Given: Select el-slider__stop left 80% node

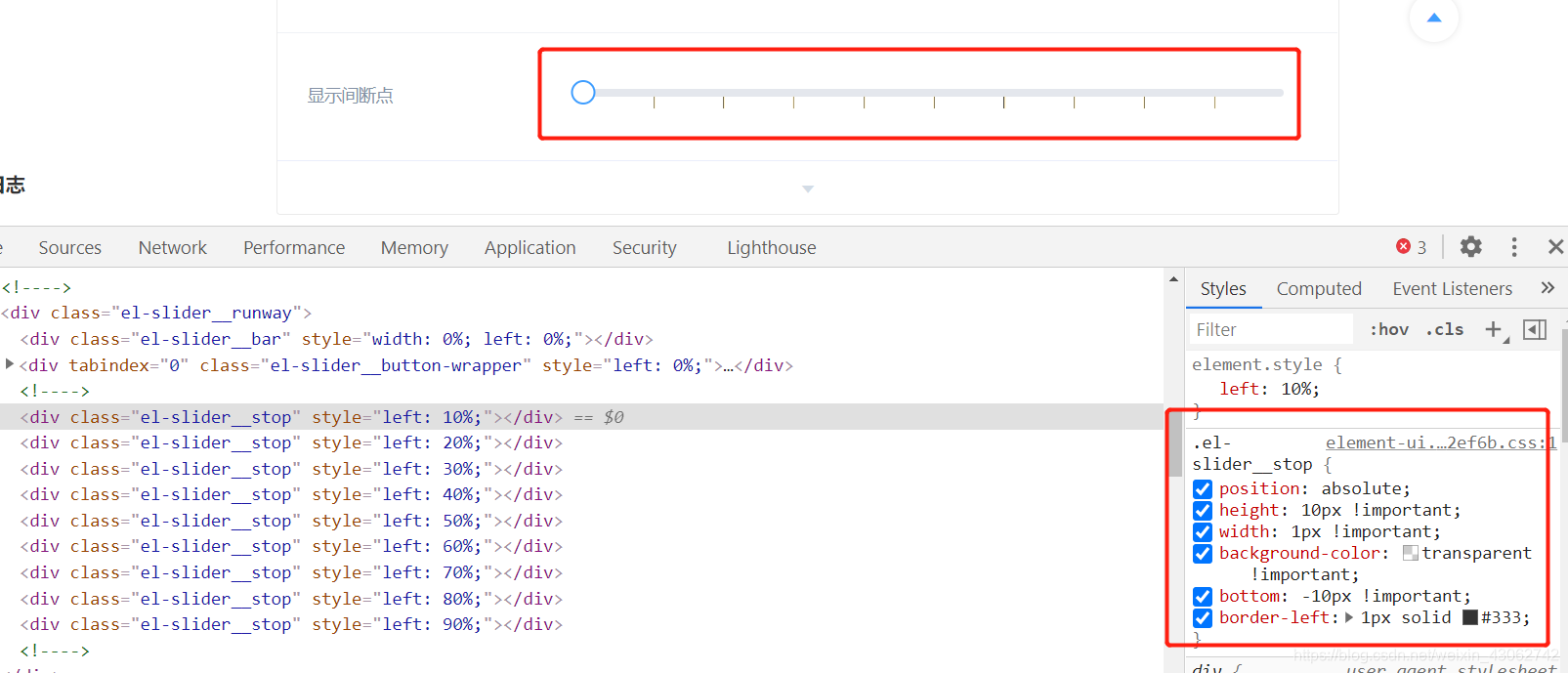Looking at the screenshot, I should pyautogui.click(x=291, y=599).
